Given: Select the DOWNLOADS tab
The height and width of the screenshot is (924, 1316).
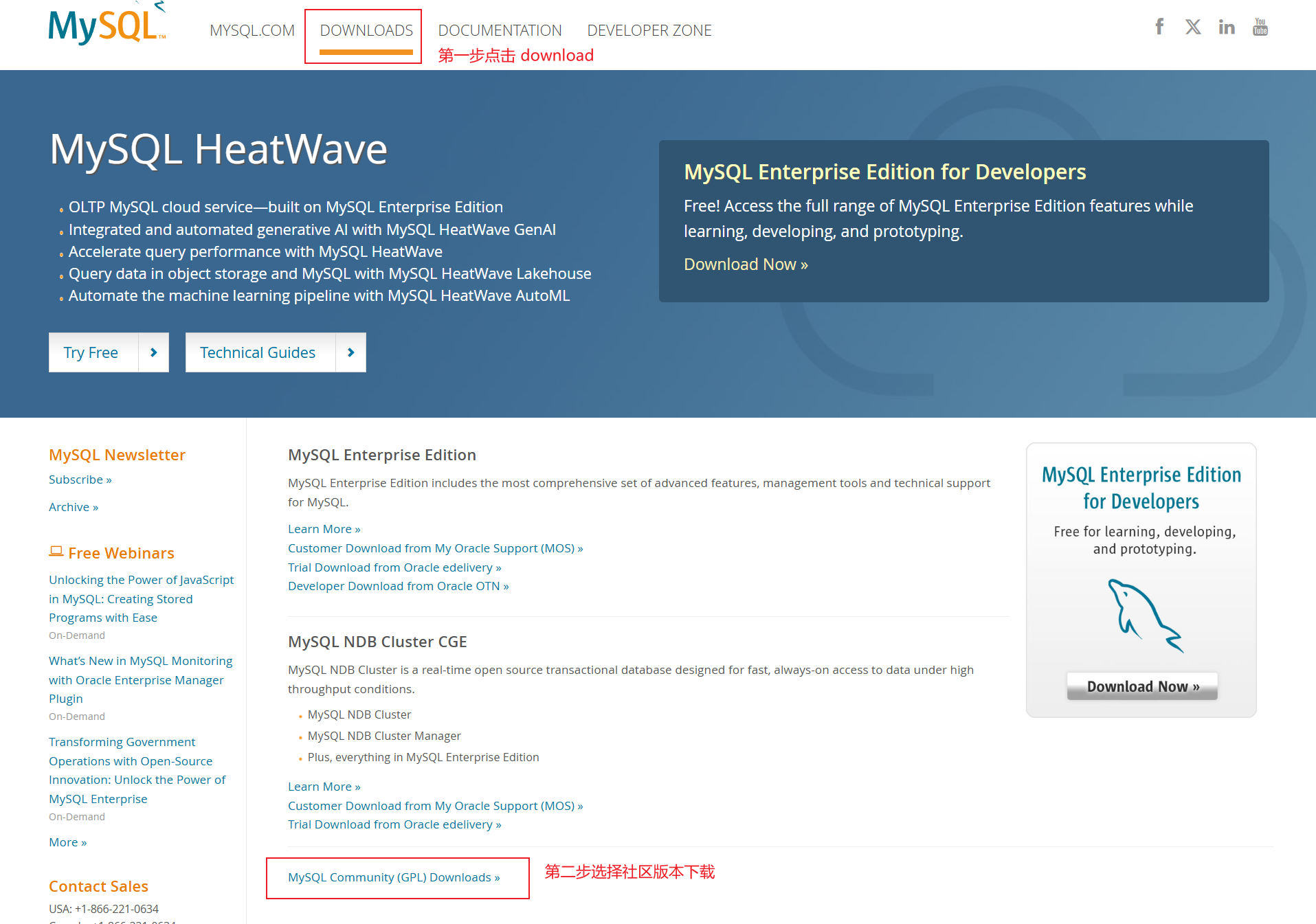Looking at the screenshot, I should click(x=366, y=31).
